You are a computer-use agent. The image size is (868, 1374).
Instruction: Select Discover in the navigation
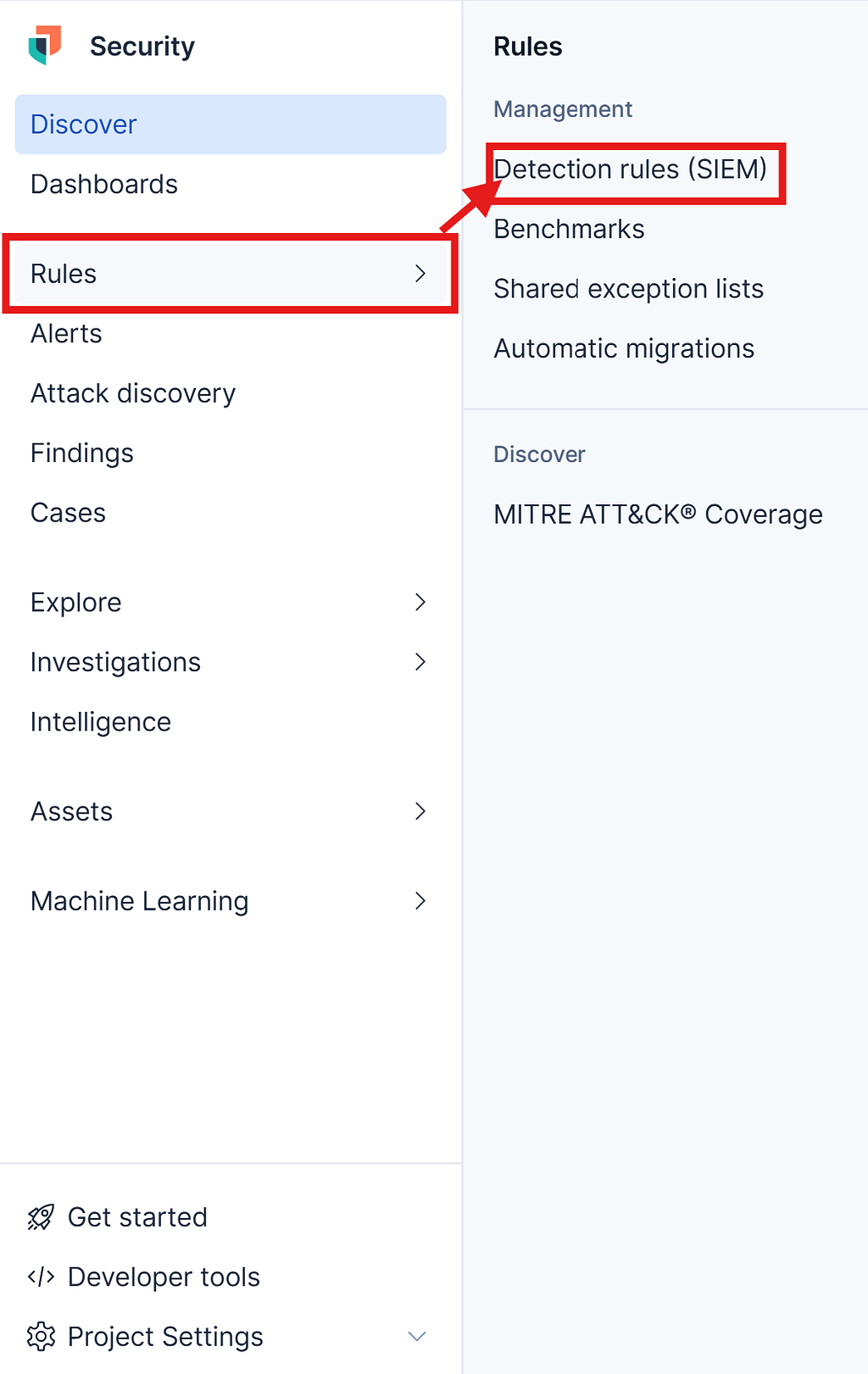pyautogui.click(x=84, y=125)
